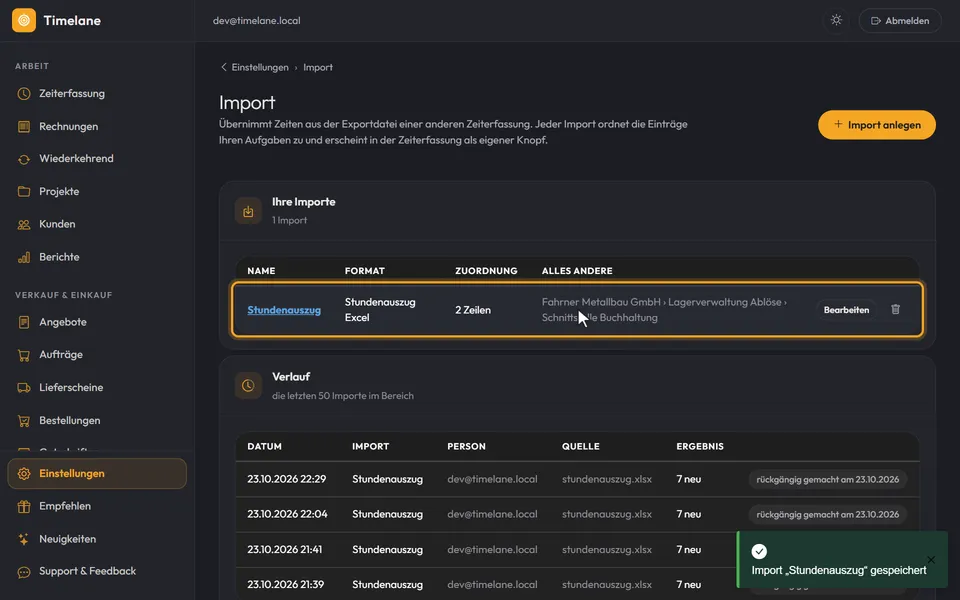
Task: Click Bearbeiten for the Stundenauszug import
Action: pyautogui.click(x=846, y=310)
